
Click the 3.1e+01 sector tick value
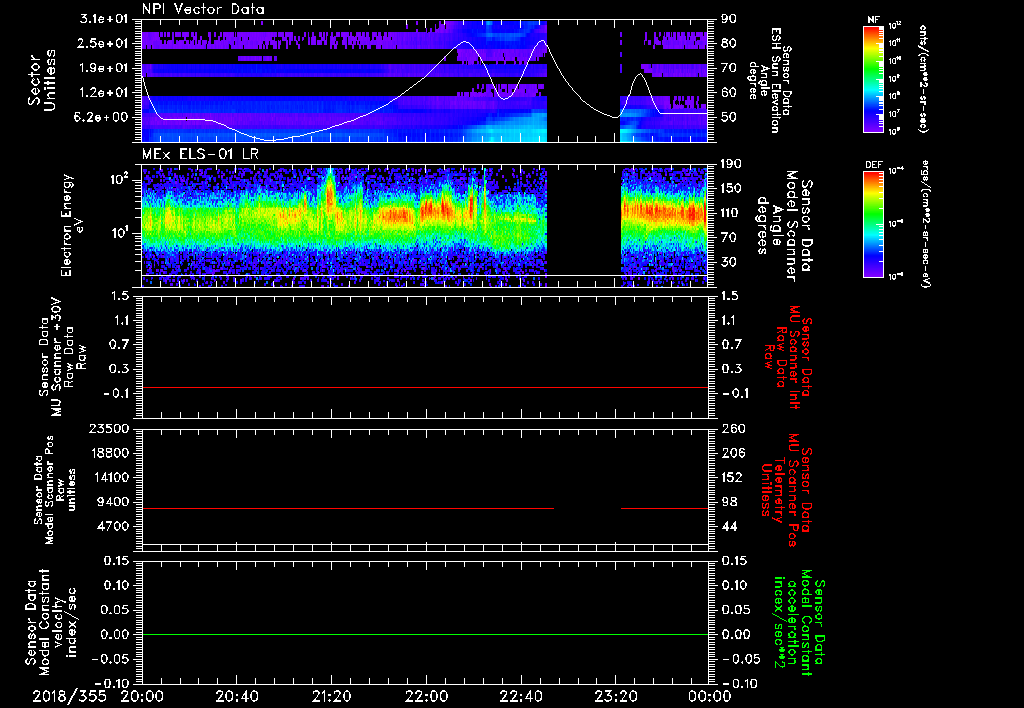[x=102, y=19]
